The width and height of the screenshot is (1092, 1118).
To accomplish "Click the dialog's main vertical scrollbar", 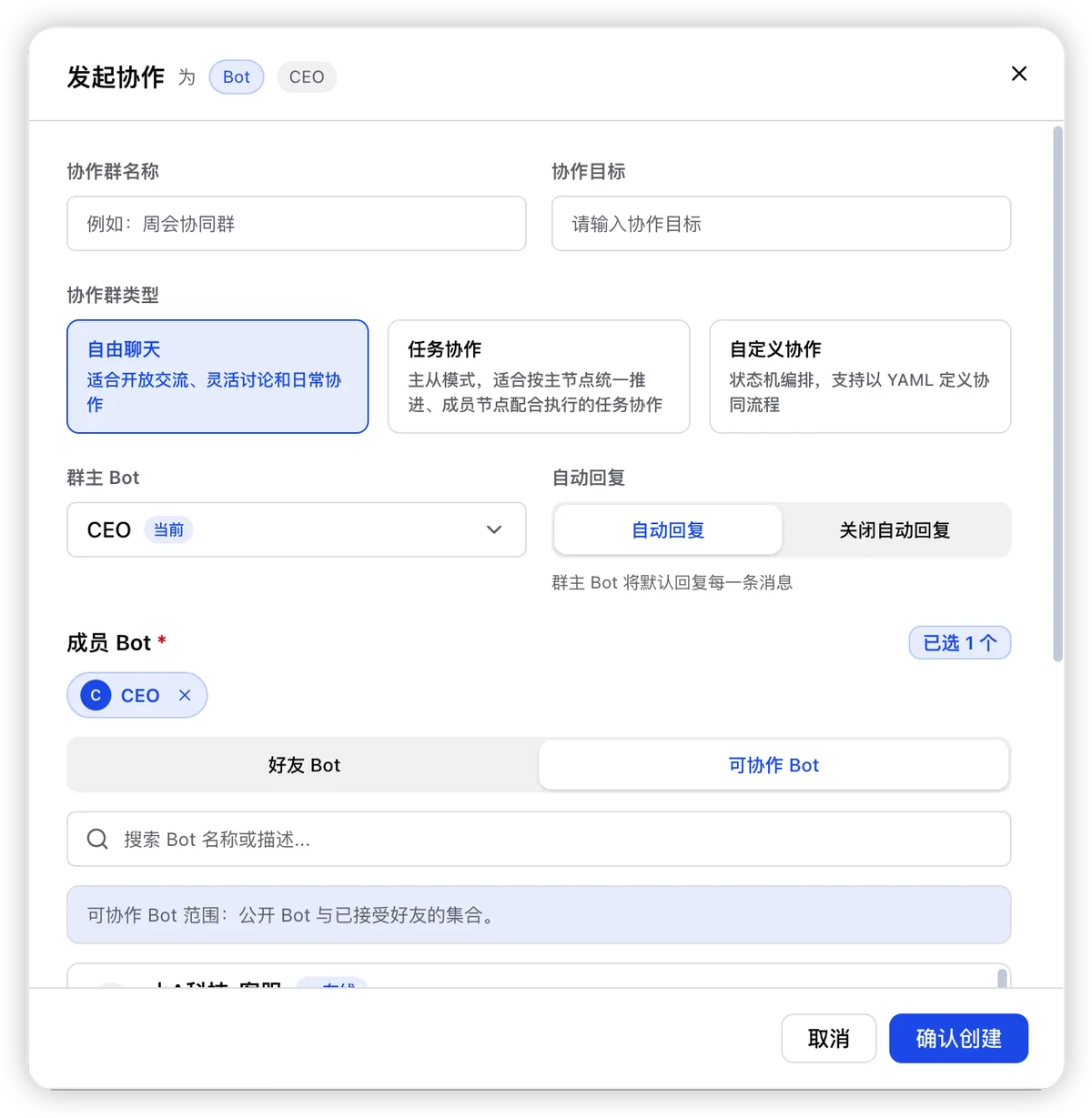I will (x=1057, y=395).
